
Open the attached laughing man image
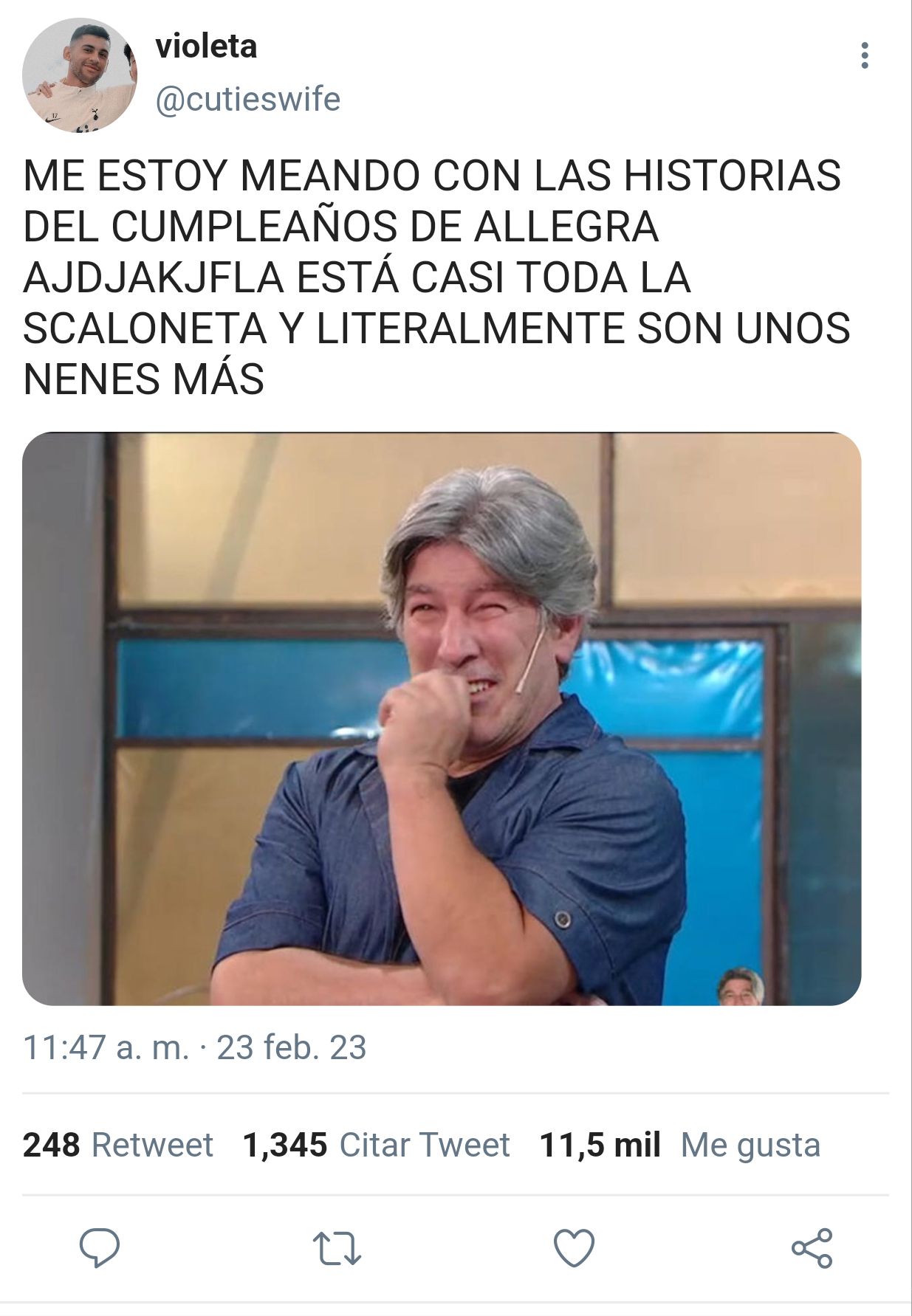tap(442, 719)
